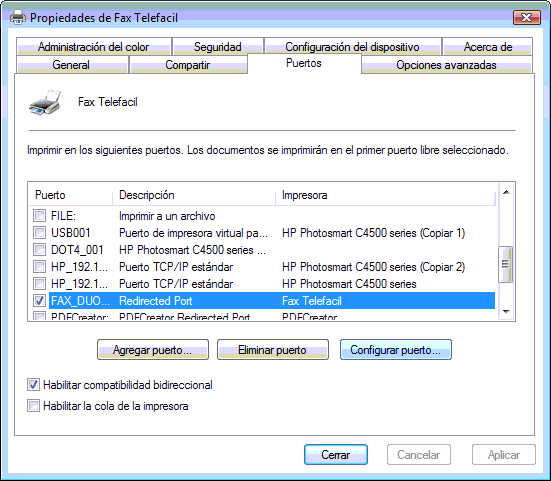
Task: Switch to the General tab
Action: (x=72, y=65)
